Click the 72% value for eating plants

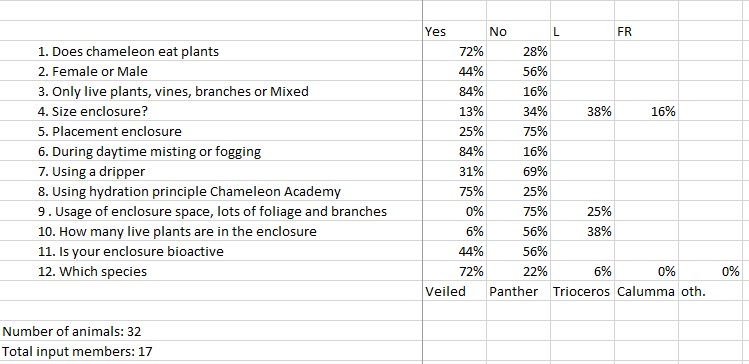point(454,51)
